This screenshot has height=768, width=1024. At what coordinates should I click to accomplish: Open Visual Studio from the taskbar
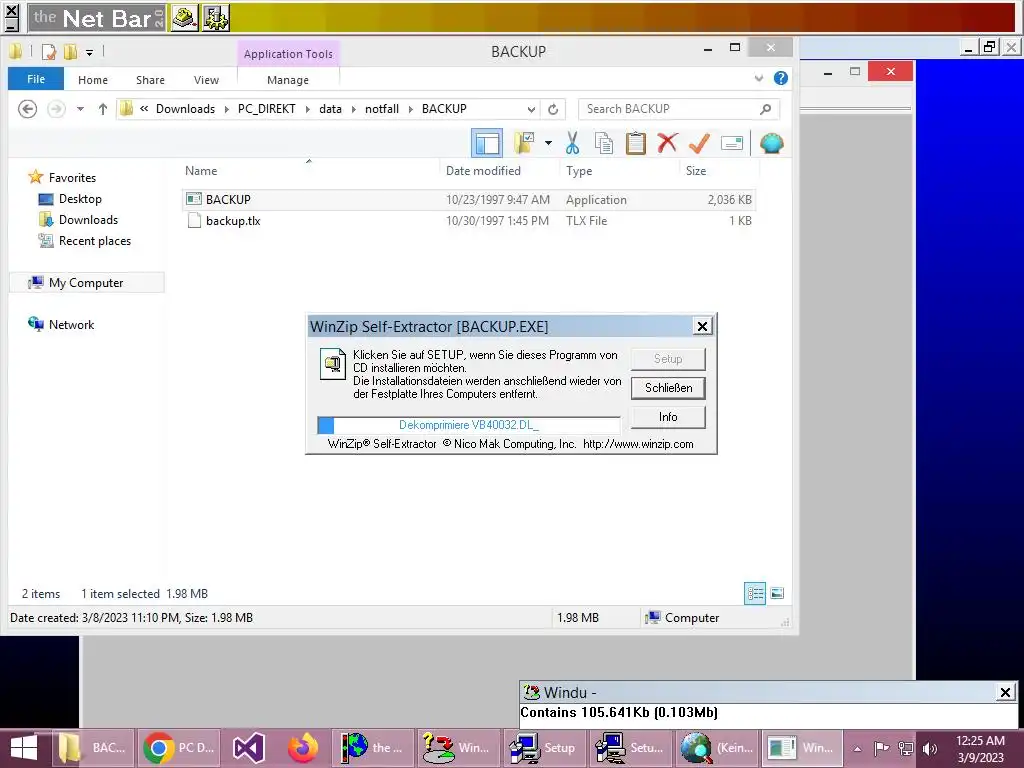coord(249,748)
